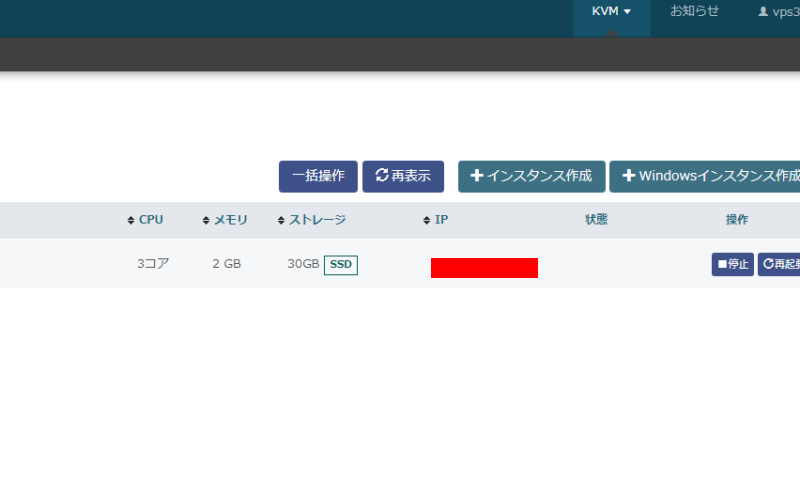This screenshot has width=800, height=497.
Task: Click the sort arrows icon beside CPU
Action: (x=131, y=220)
